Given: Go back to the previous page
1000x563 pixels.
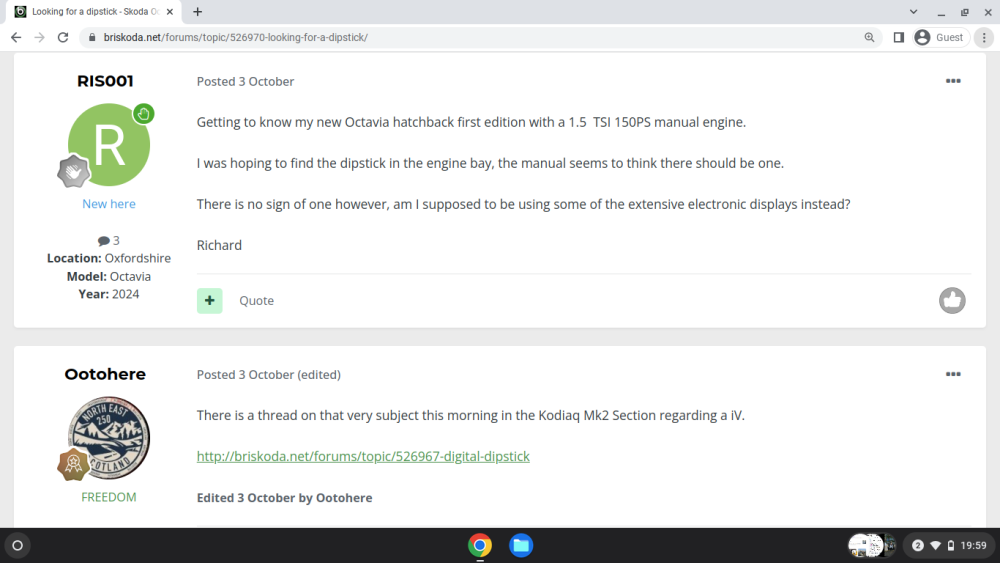Looking at the screenshot, I should [x=16, y=38].
